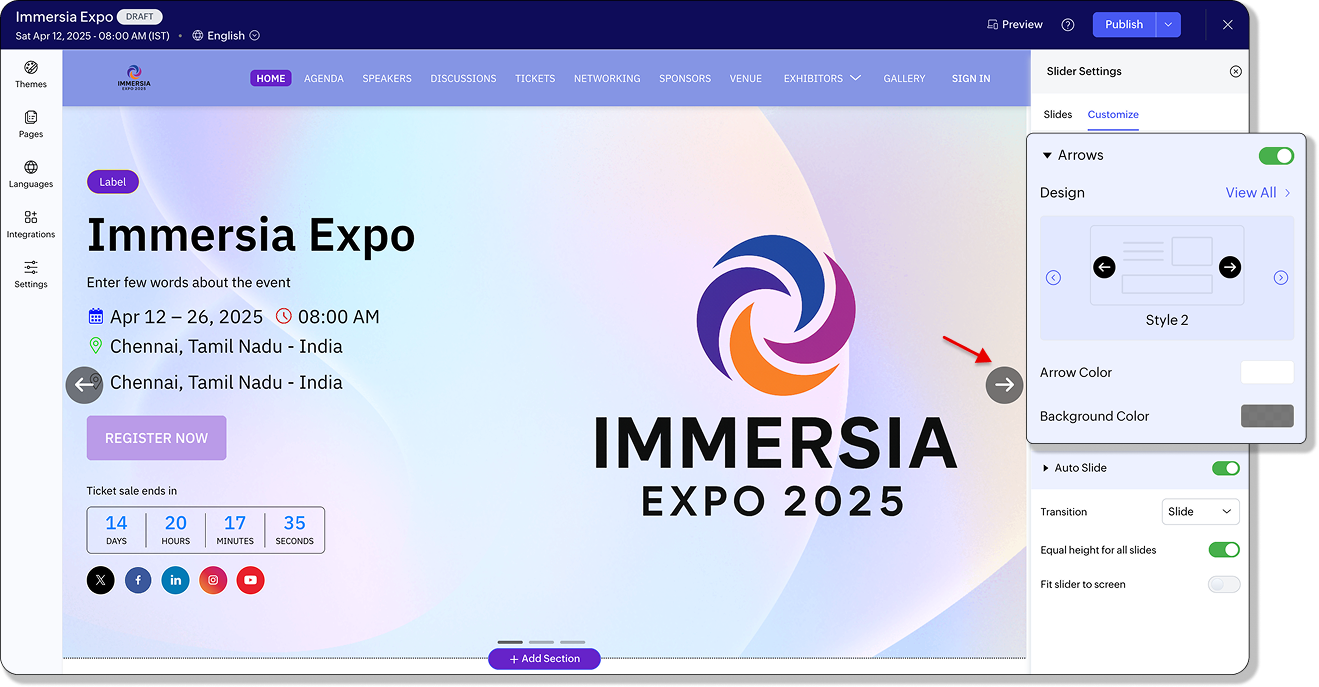Click the Immersia Expo 2025 navbar logo
The image size is (1319, 687).
(134, 78)
